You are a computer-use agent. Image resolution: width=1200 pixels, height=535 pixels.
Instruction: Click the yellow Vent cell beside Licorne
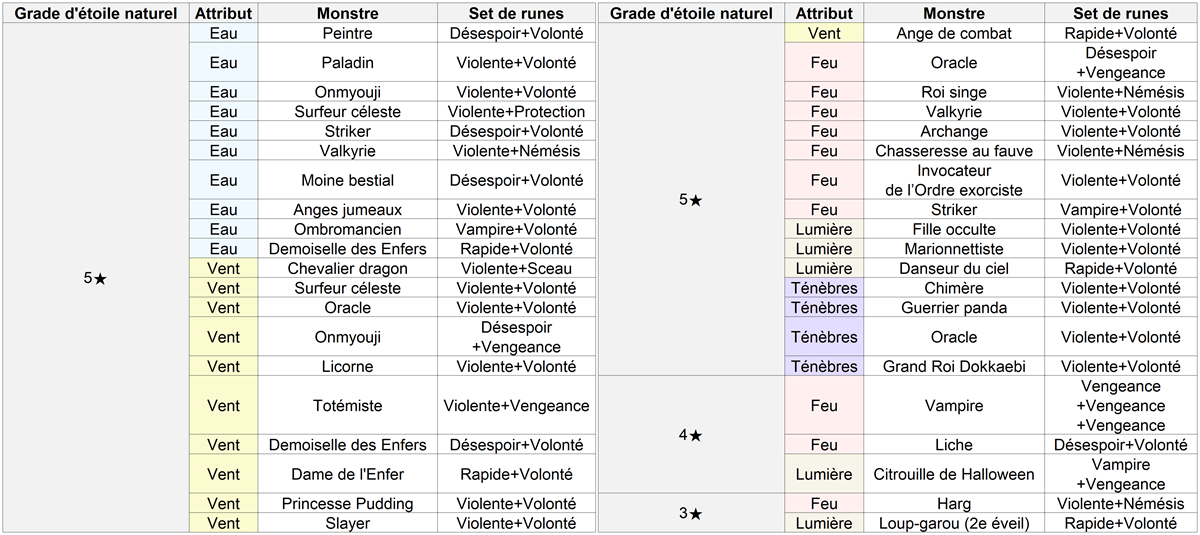pos(223,367)
